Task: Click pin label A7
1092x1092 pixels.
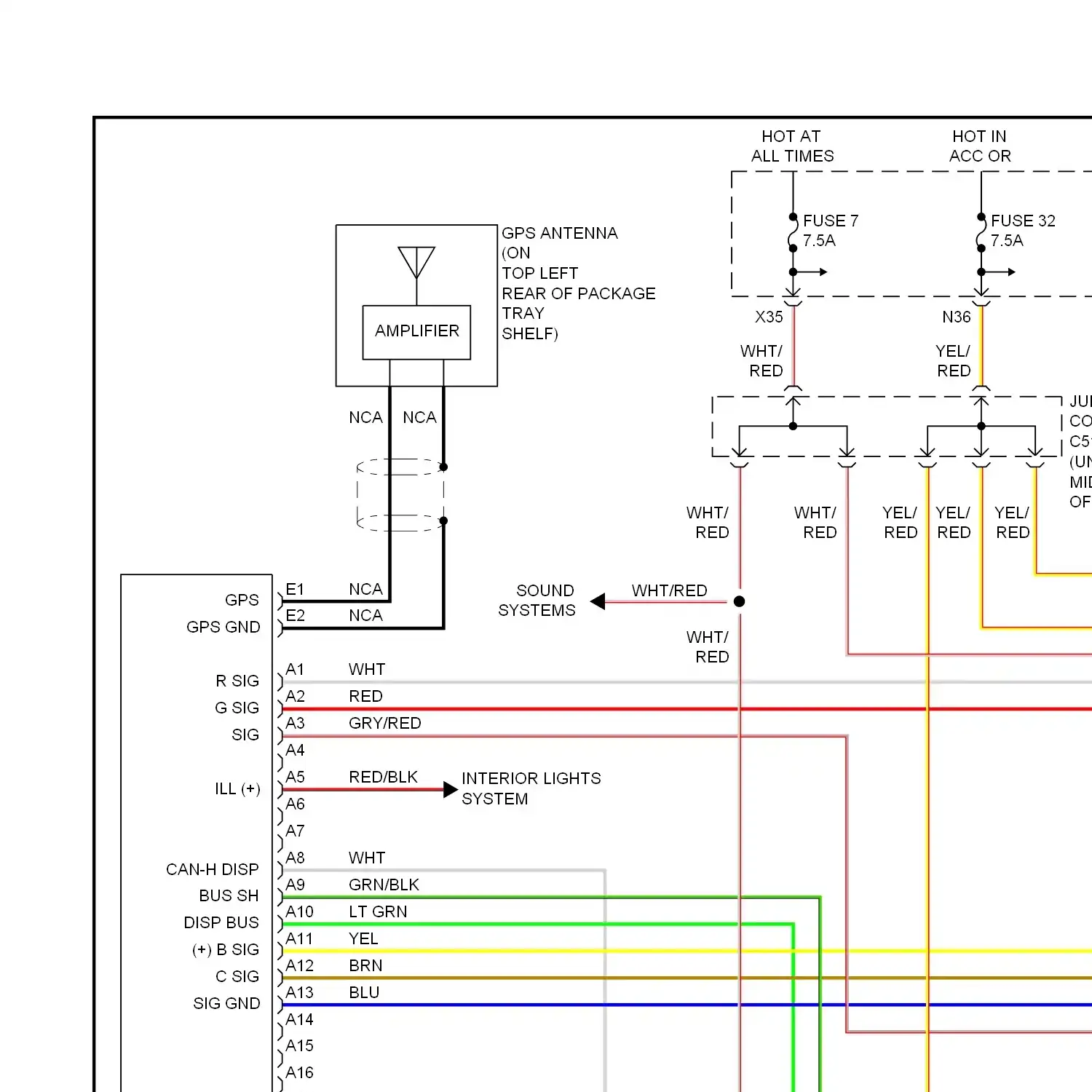Action: pyautogui.click(x=295, y=831)
